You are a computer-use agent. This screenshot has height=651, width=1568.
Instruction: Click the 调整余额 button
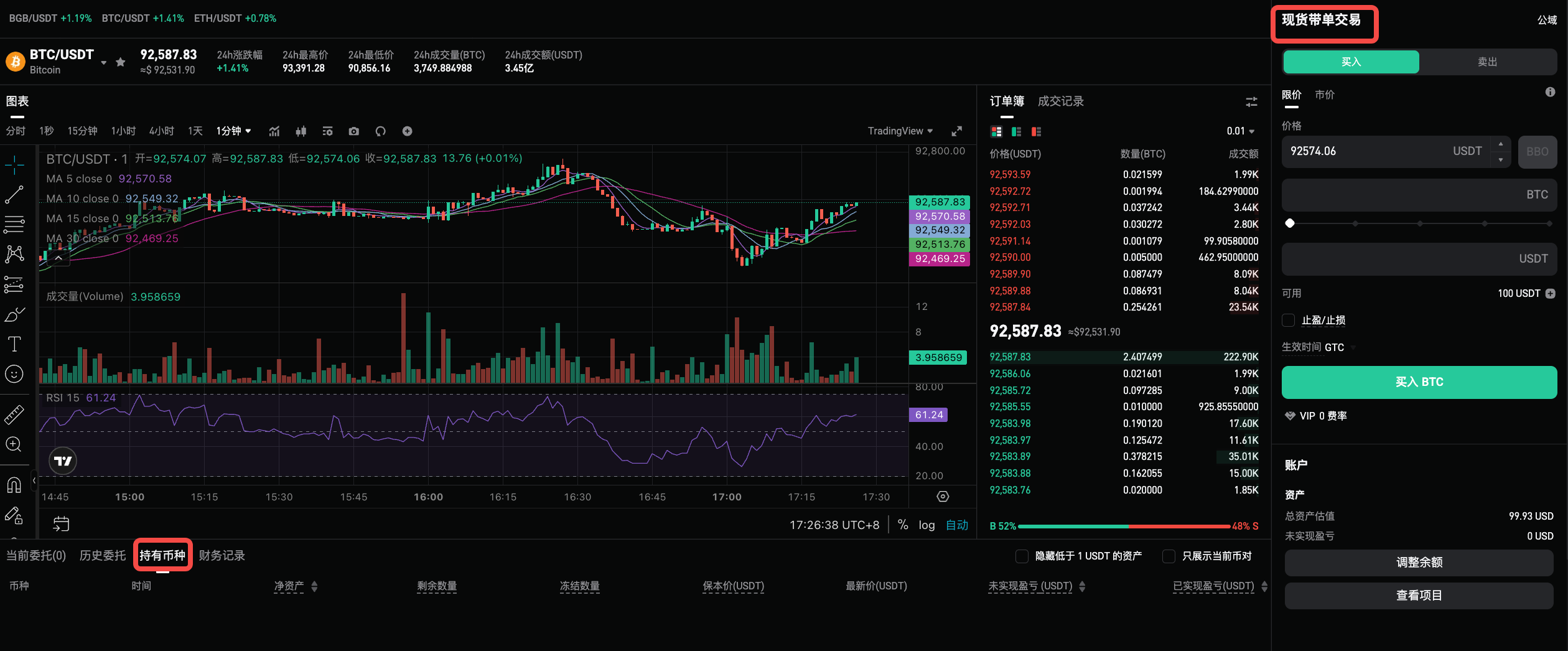(1419, 562)
